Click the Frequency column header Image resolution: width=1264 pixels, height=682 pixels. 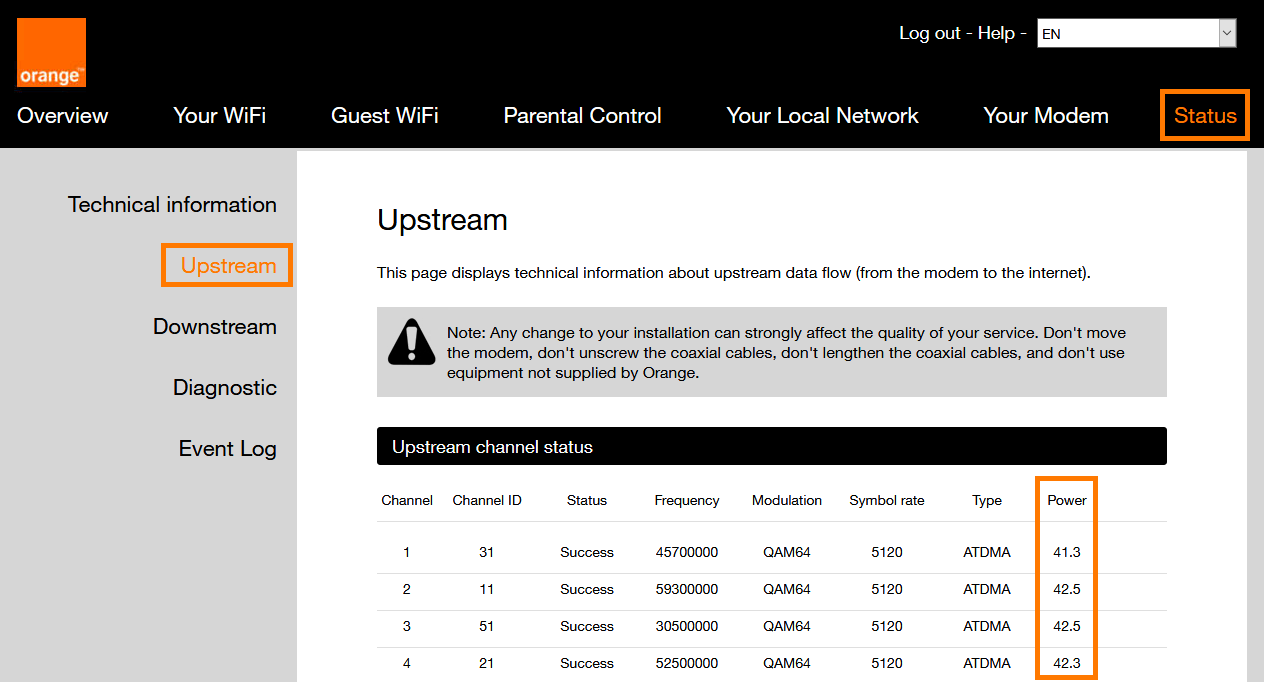tap(687, 500)
